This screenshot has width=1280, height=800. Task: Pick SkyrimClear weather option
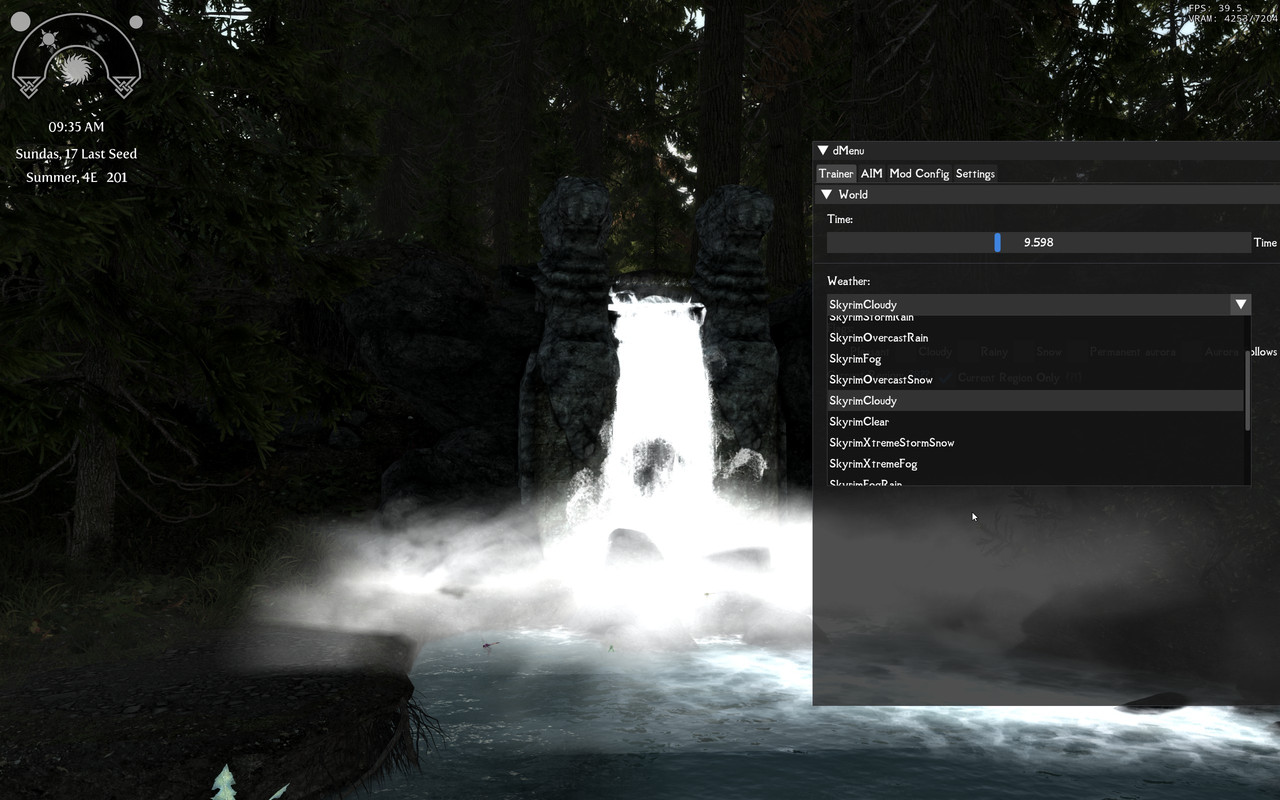[x=1035, y=422]
